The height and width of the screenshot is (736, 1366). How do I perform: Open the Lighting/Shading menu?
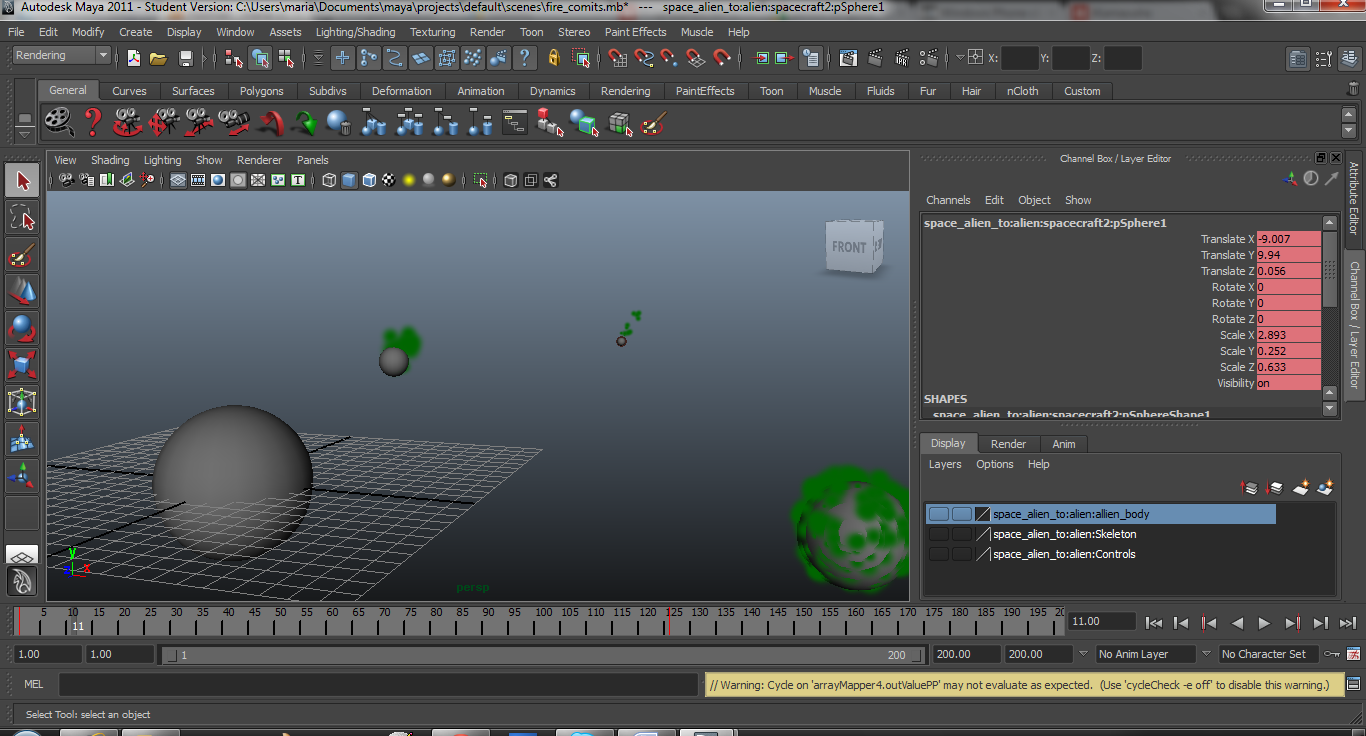pyautogui.click(x=355, y=32)
